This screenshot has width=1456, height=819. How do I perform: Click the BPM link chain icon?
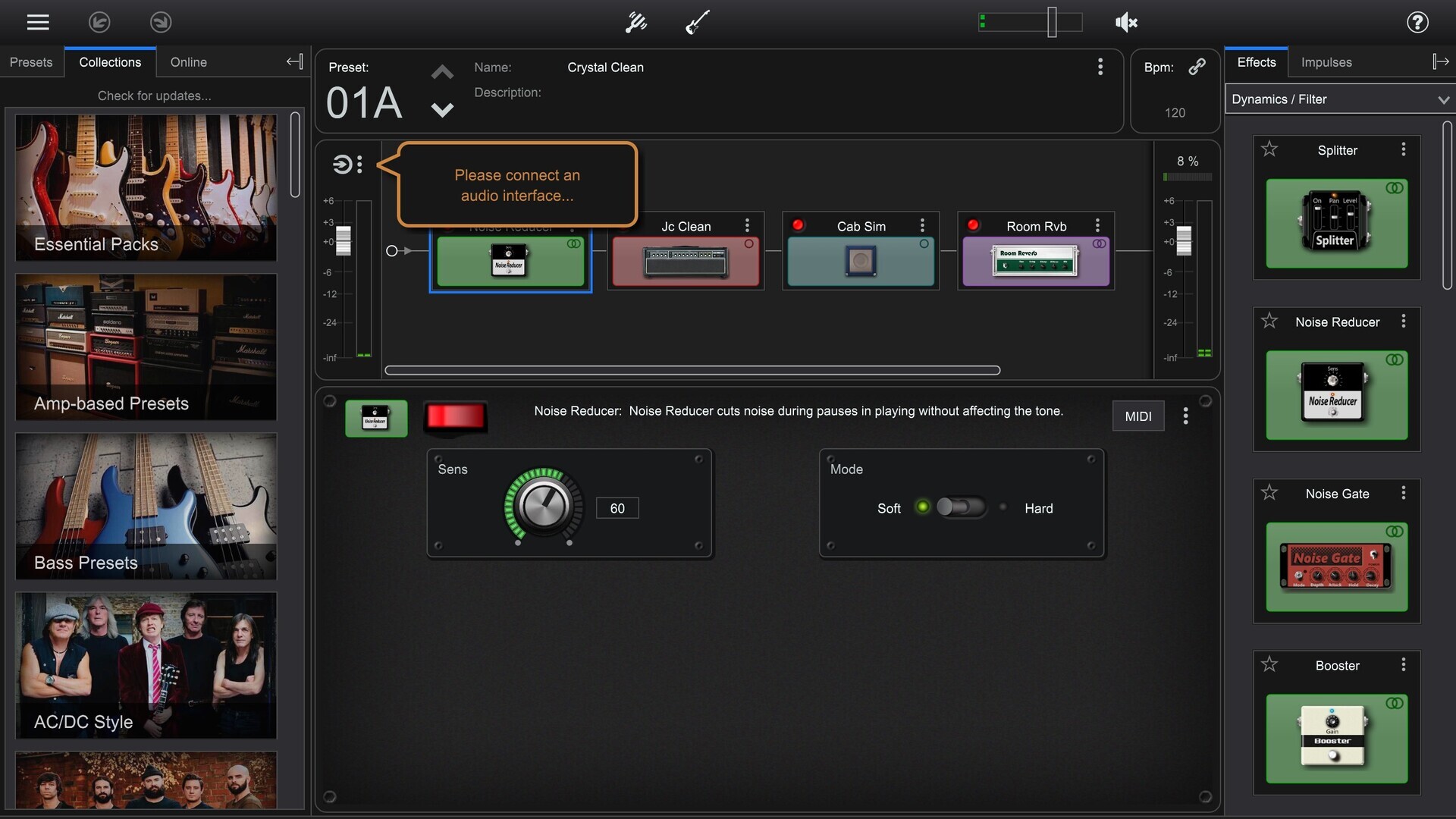point(1197,67)
